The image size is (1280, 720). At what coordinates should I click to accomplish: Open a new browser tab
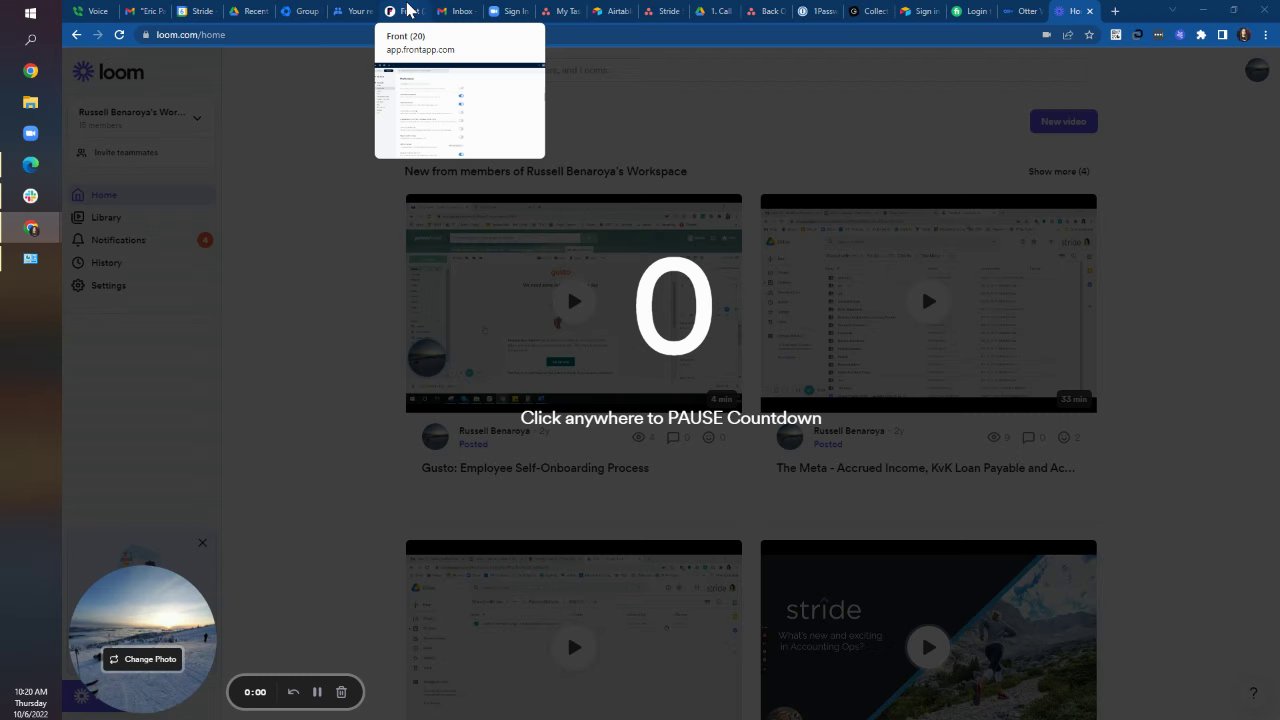(x=1115, y=11)
